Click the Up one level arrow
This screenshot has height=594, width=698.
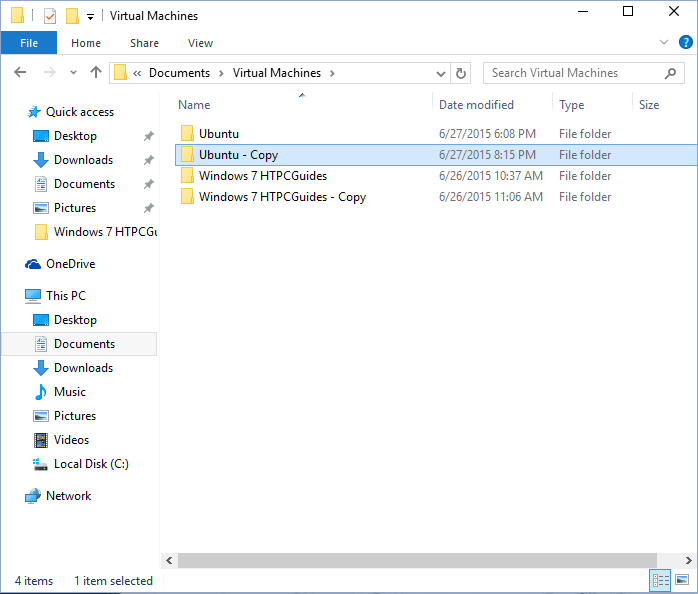pyautogui.click(x=96, y=73)
